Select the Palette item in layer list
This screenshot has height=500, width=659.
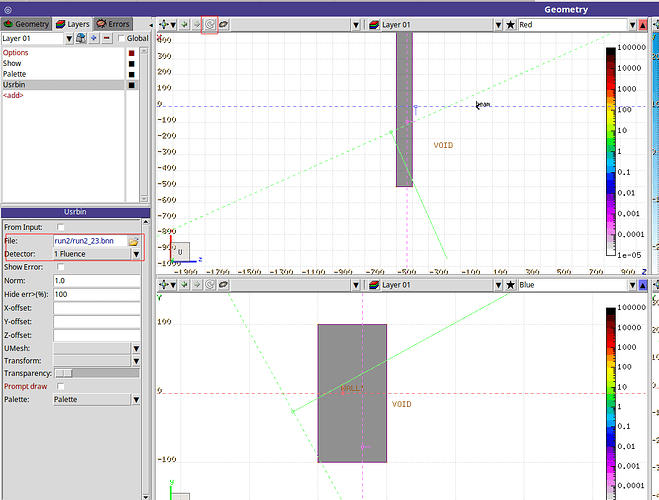point(14,74)
